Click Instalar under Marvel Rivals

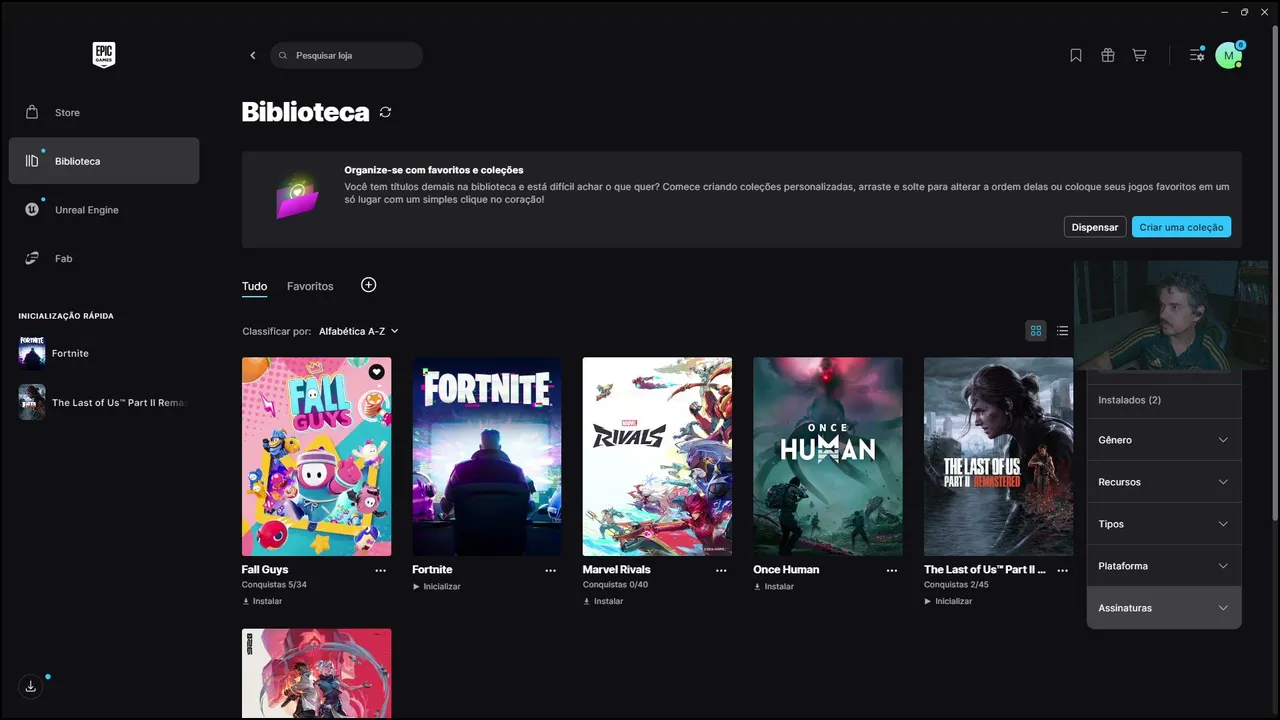coord(603,601)
